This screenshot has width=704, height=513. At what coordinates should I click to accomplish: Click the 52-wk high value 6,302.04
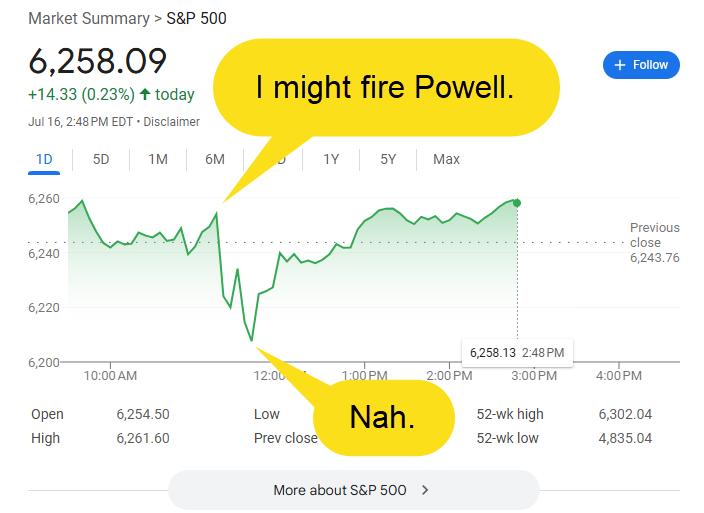point(625,414)
